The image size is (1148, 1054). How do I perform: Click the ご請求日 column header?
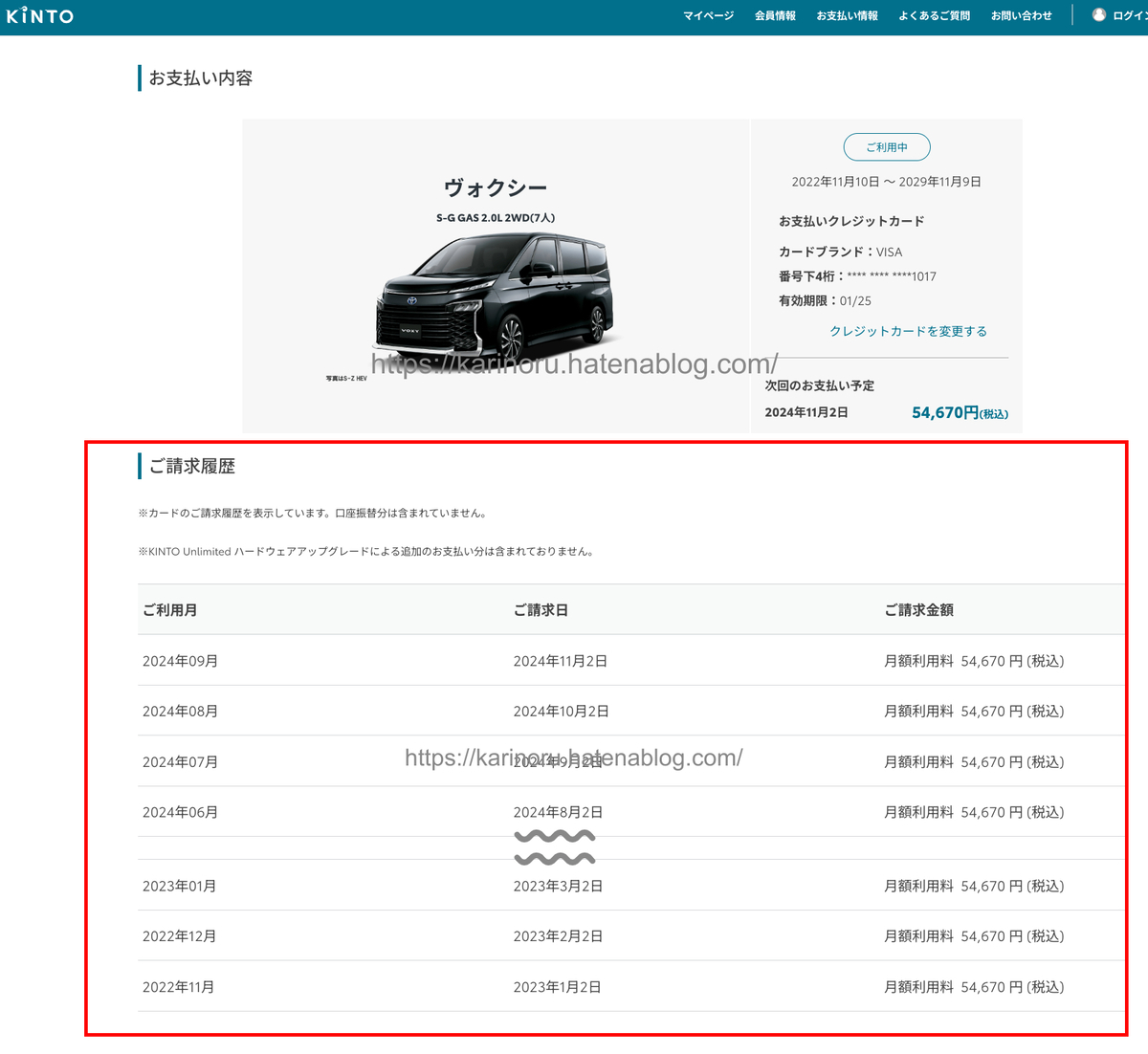[x=541, y=610]
